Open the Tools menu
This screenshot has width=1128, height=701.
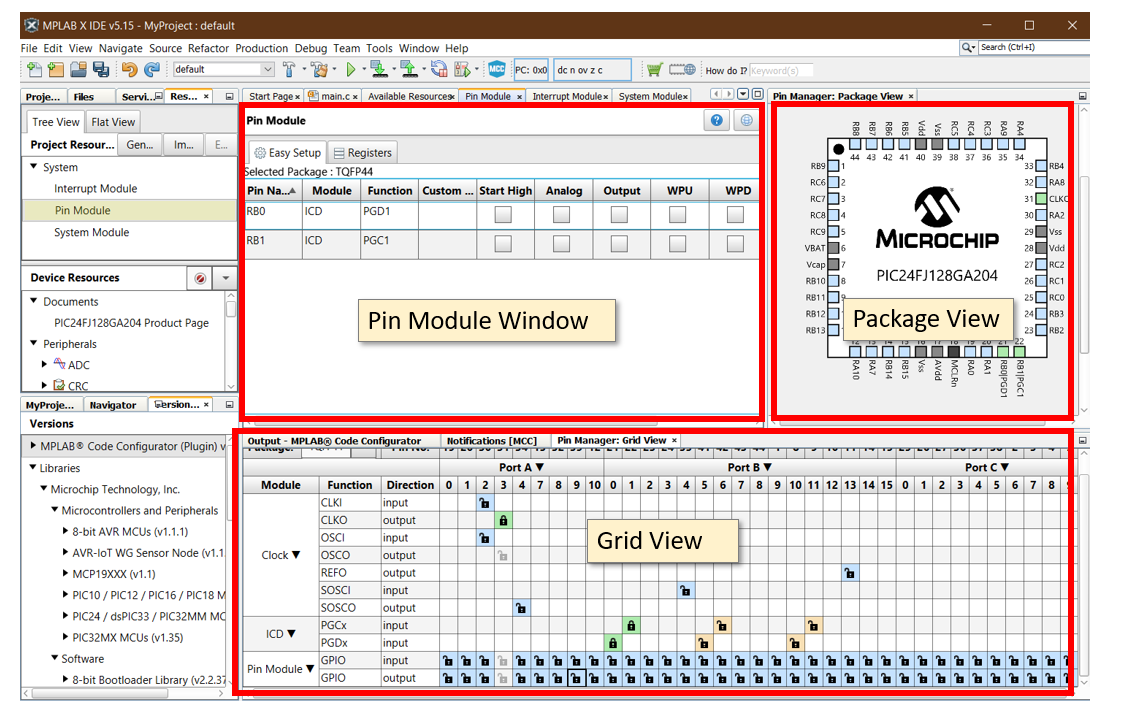point(379,48)
